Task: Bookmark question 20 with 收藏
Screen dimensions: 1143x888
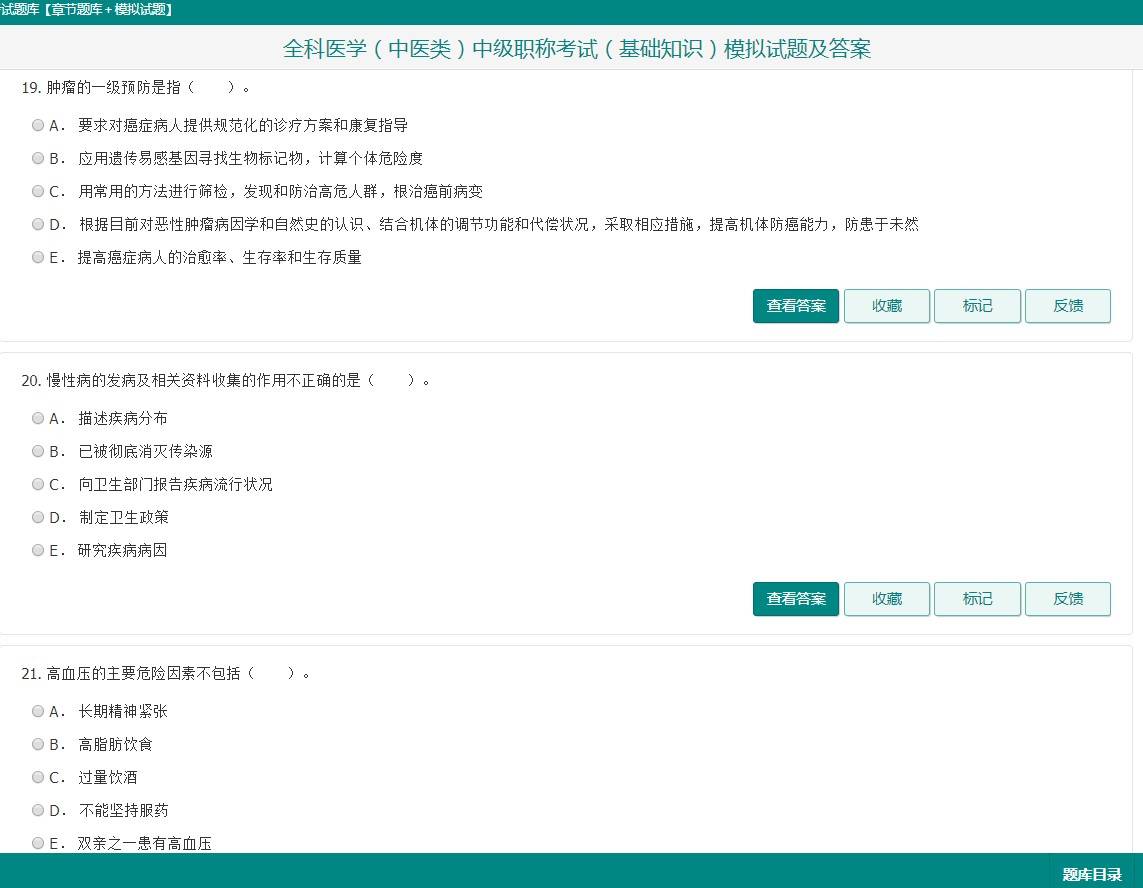Action: (x=887, y=599)
